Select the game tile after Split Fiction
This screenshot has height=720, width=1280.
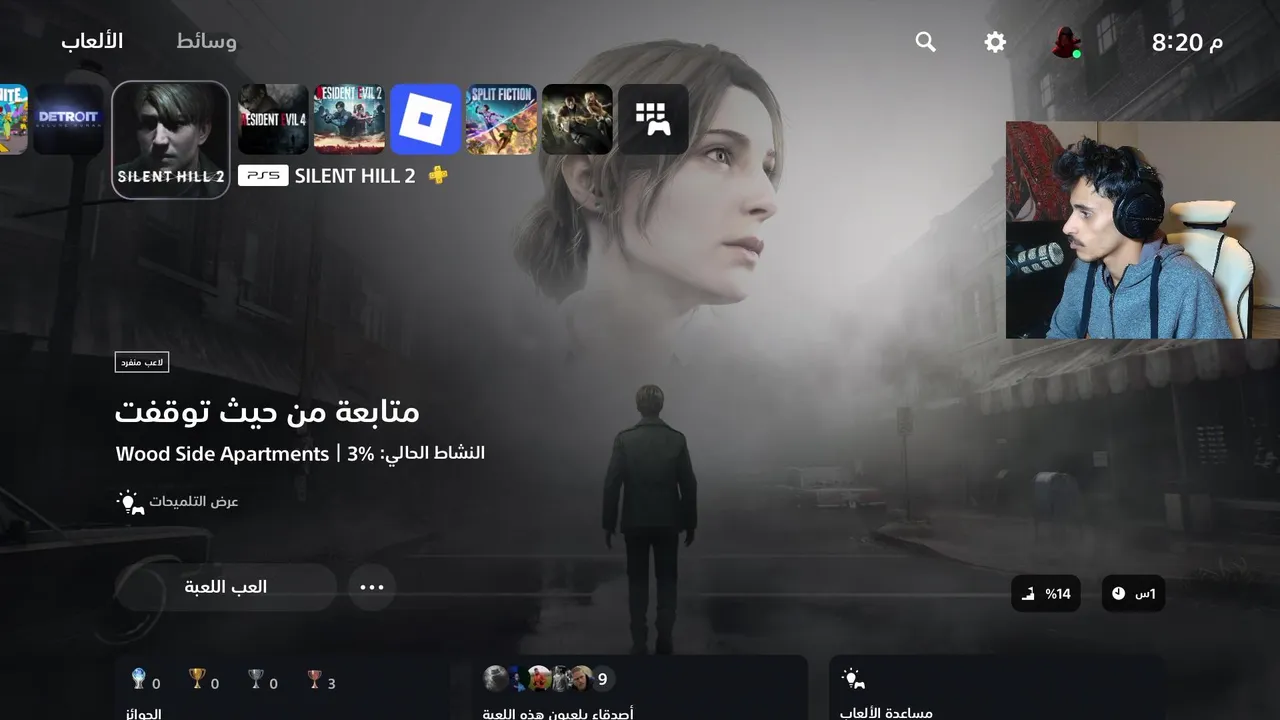[577, 119]
